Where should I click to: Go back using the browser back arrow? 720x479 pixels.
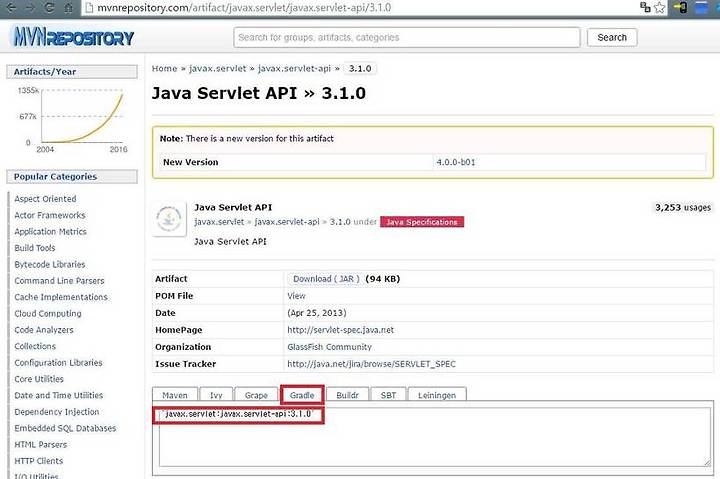(11, 8)
